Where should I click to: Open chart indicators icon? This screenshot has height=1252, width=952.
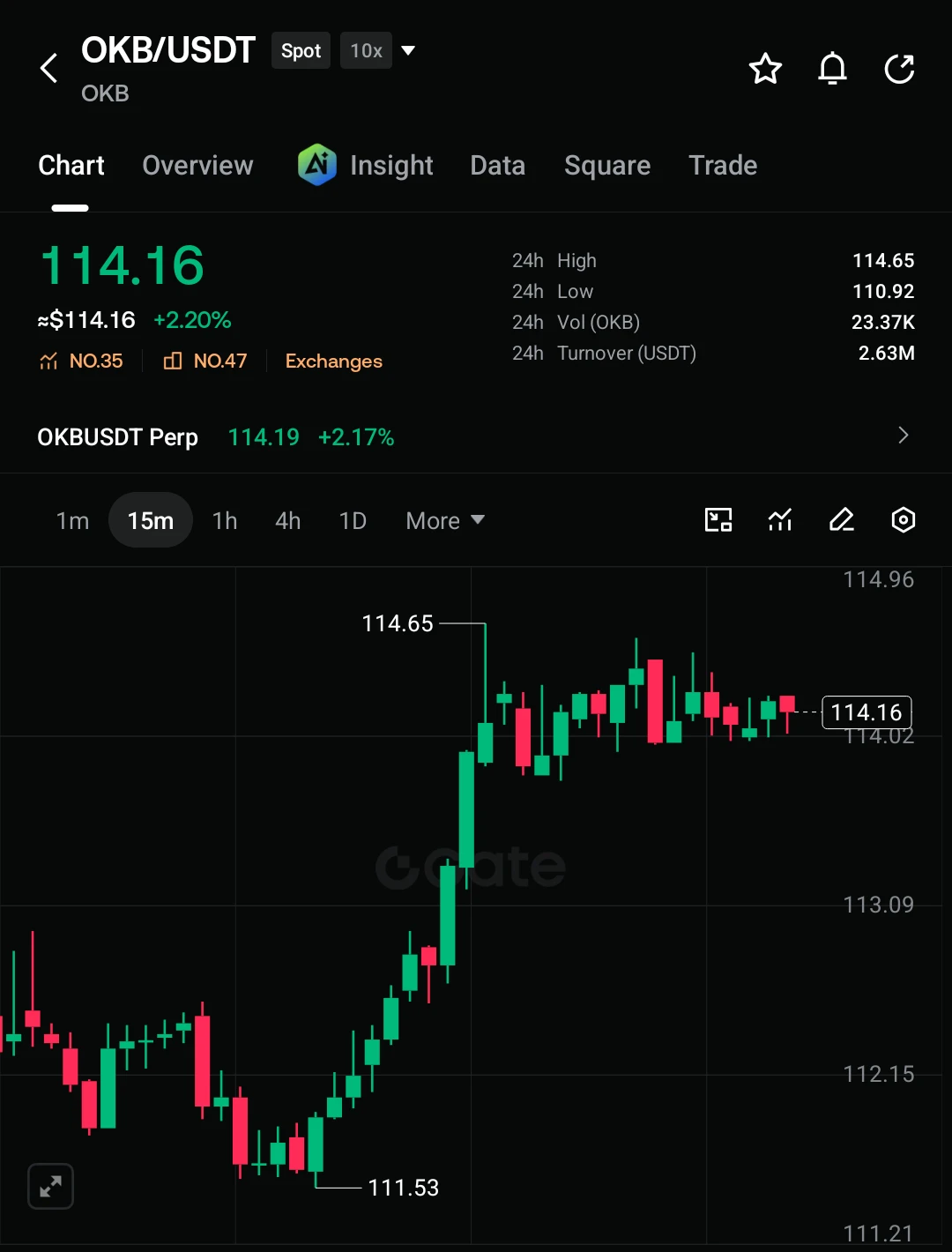pyautogui.click(x=780, y=520)
